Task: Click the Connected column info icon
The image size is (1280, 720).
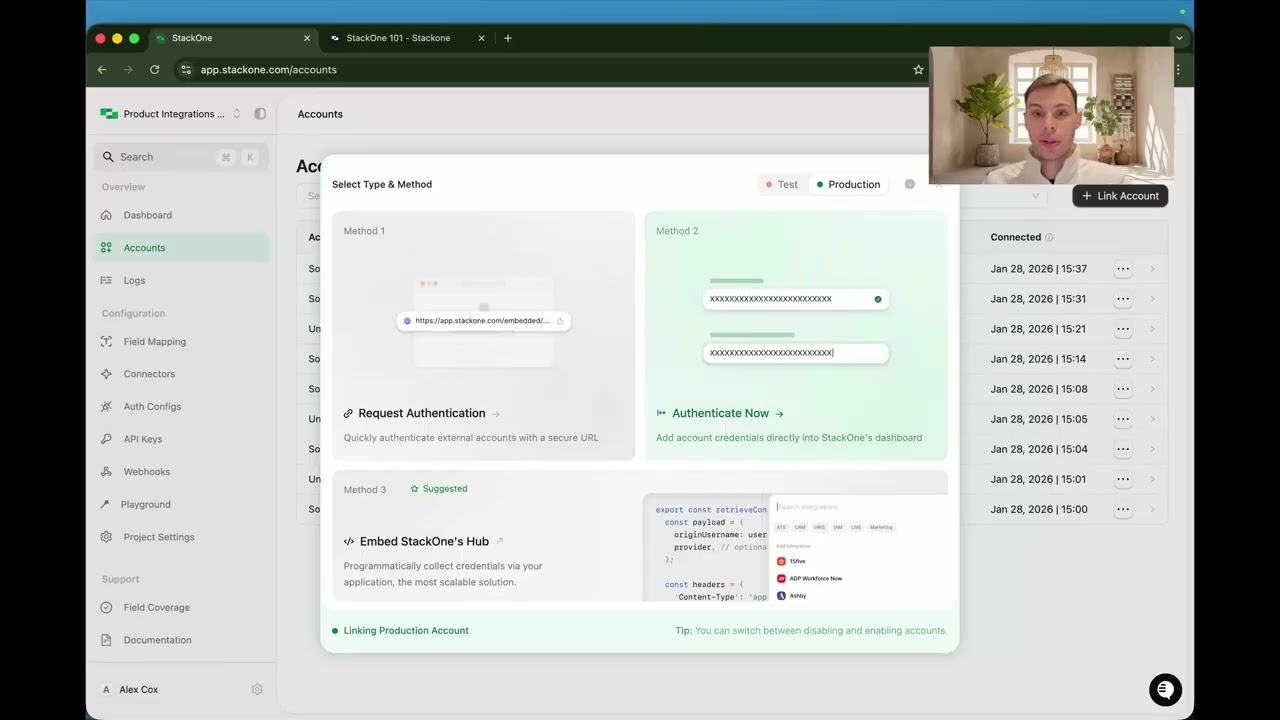Action: click(1049, 238)
